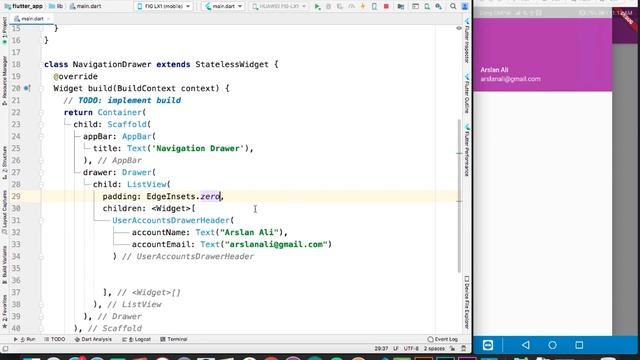Open the Device File Explorer side panel
The height and width of the screenshot is (360, 640).
[x=467, y=302]
